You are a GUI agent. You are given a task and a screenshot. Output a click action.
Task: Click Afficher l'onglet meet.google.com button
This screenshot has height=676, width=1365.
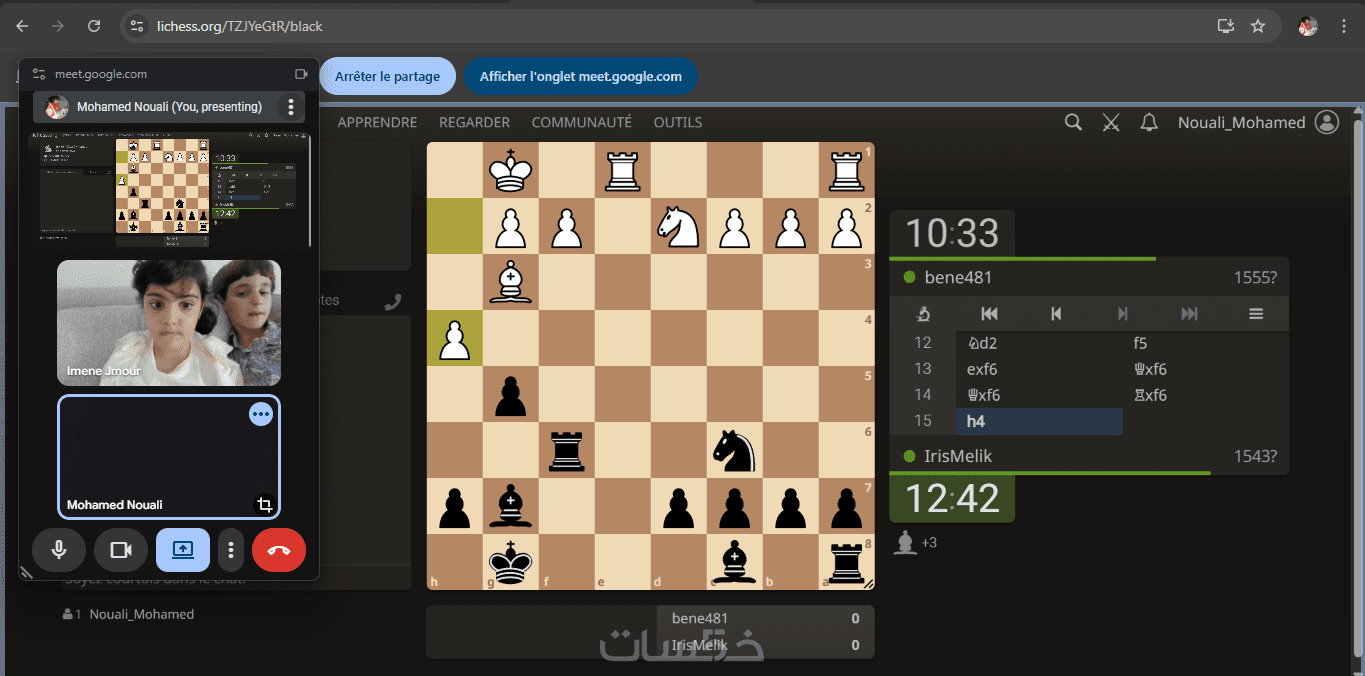(580, 76)
